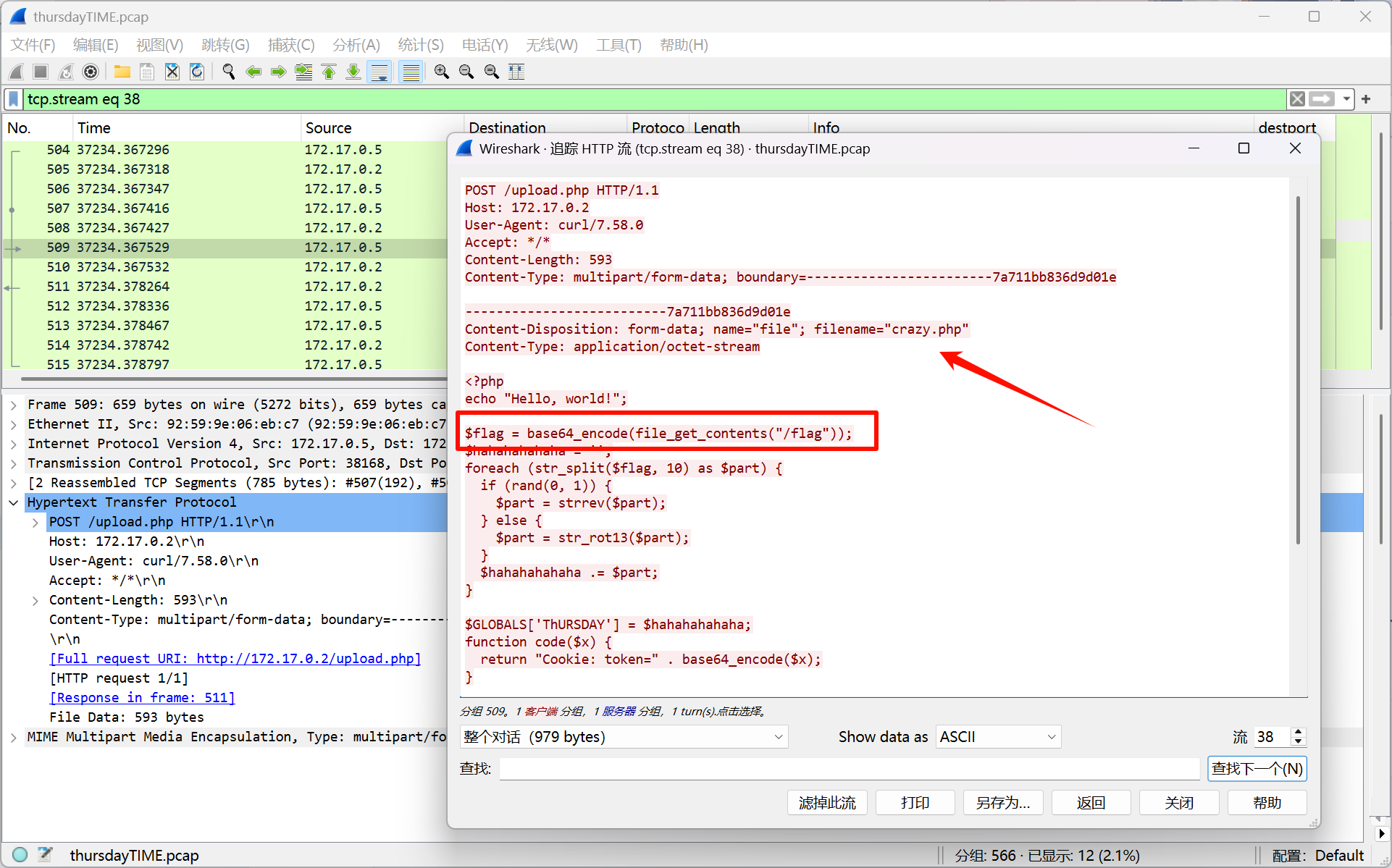Open the Full request URI link

point(235,659)
